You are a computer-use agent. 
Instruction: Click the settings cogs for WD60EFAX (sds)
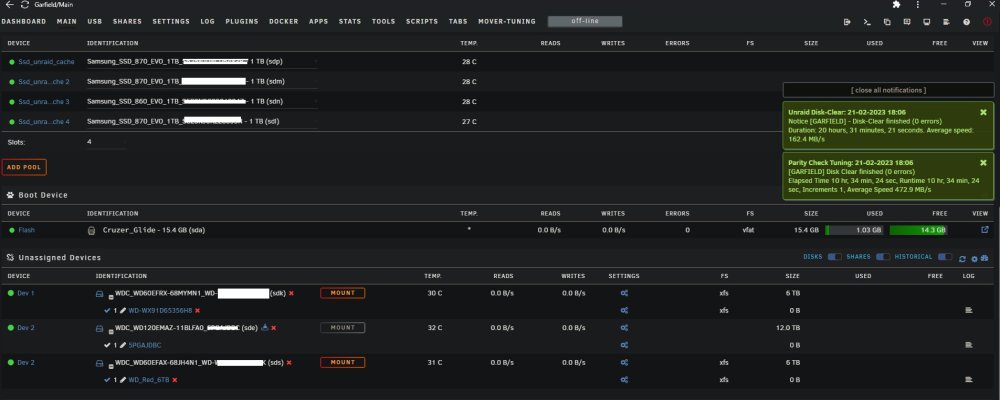624,362
